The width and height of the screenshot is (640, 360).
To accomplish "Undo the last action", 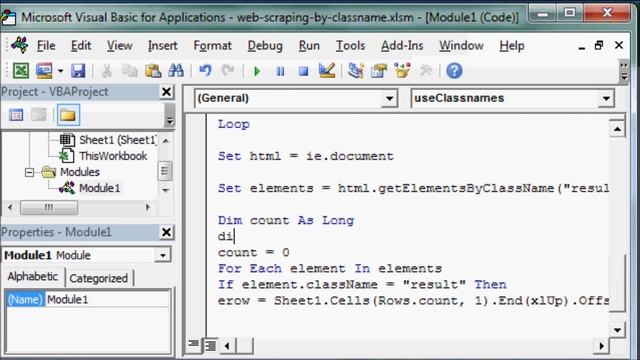I will 205,71.
